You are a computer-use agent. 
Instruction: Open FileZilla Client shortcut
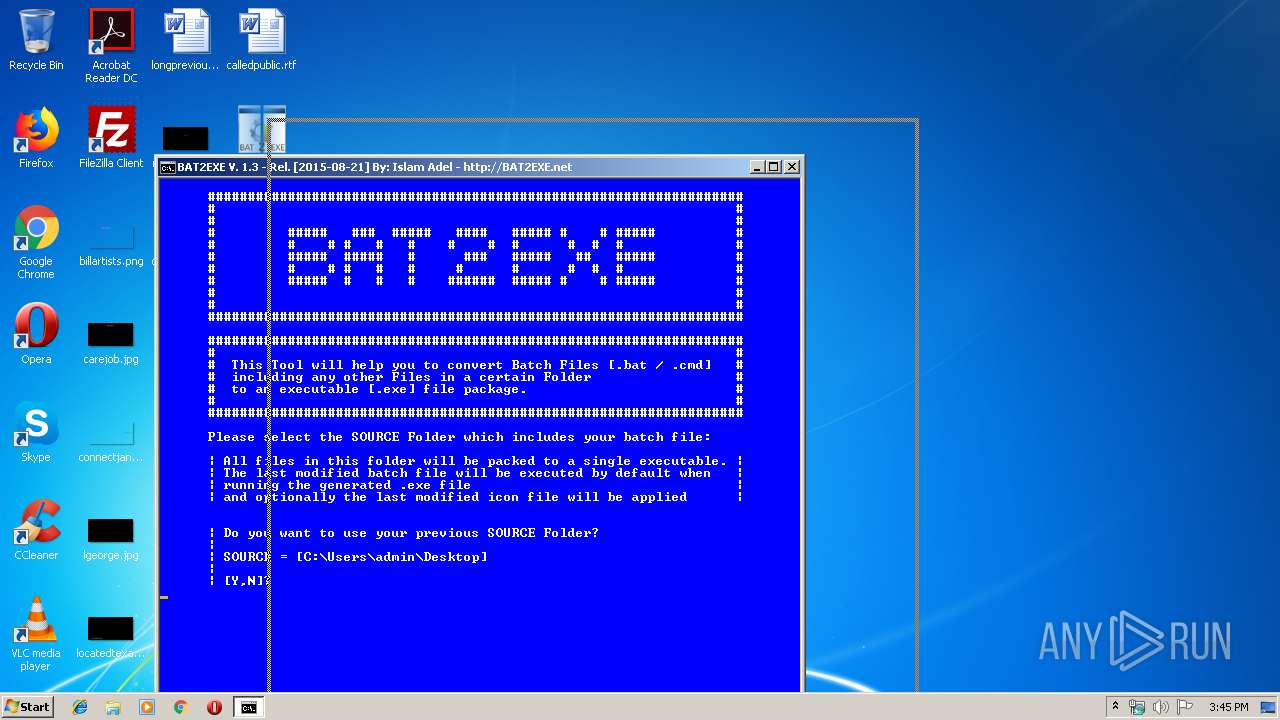coord(111,138)
